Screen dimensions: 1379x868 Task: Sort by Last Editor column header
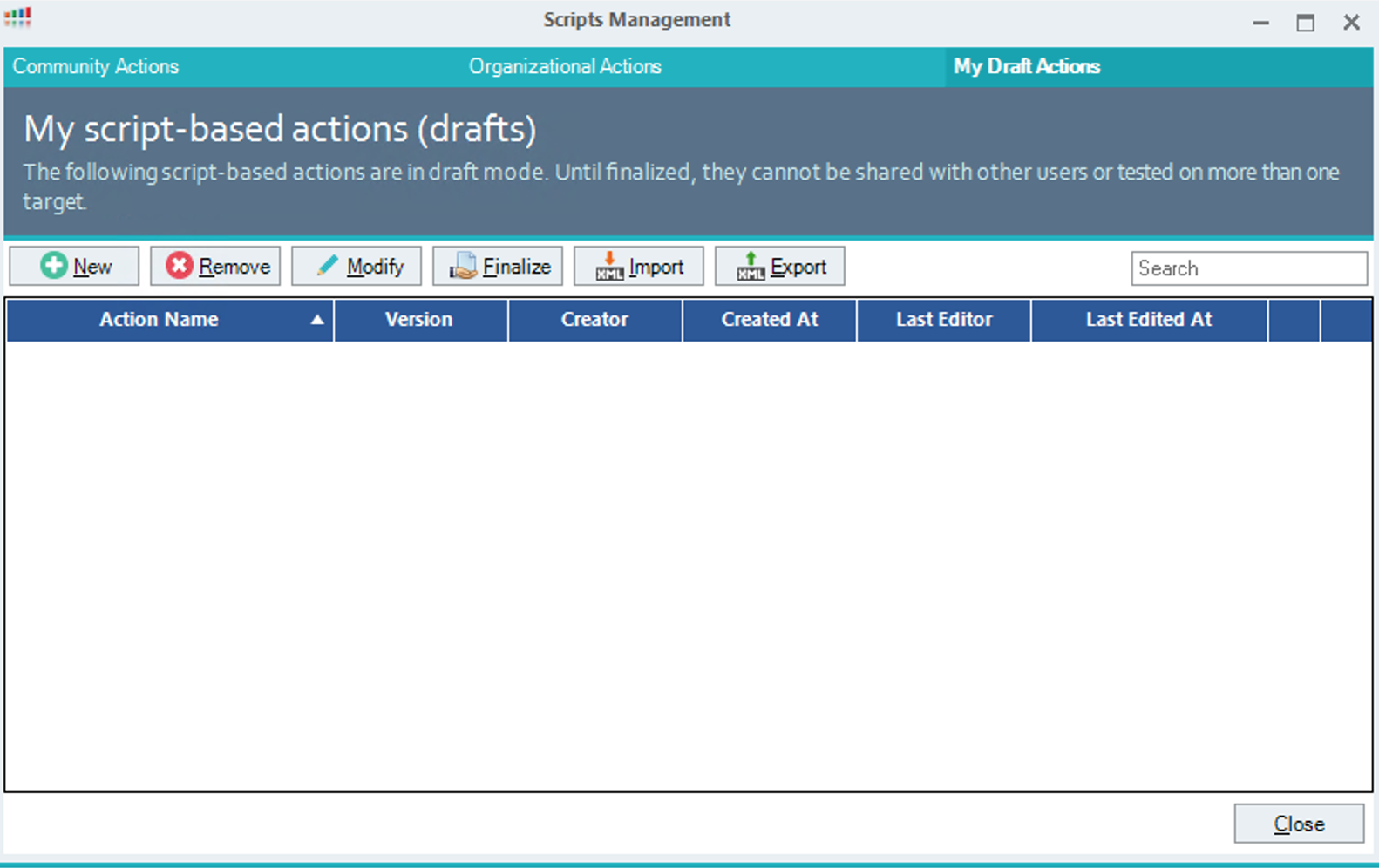(x=944, y=320)
